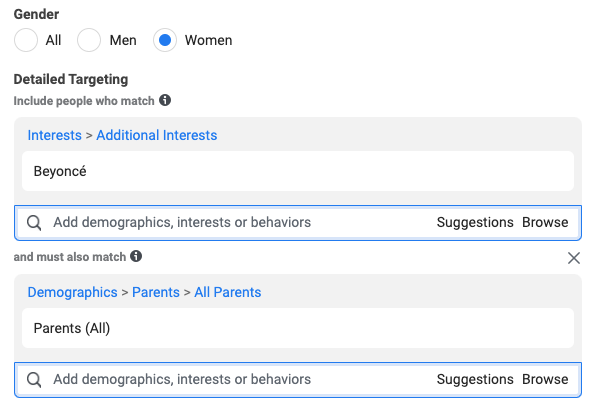Click the search magnifier in first targeting field
Screen dimensions: 593x405
pos(34,223)
